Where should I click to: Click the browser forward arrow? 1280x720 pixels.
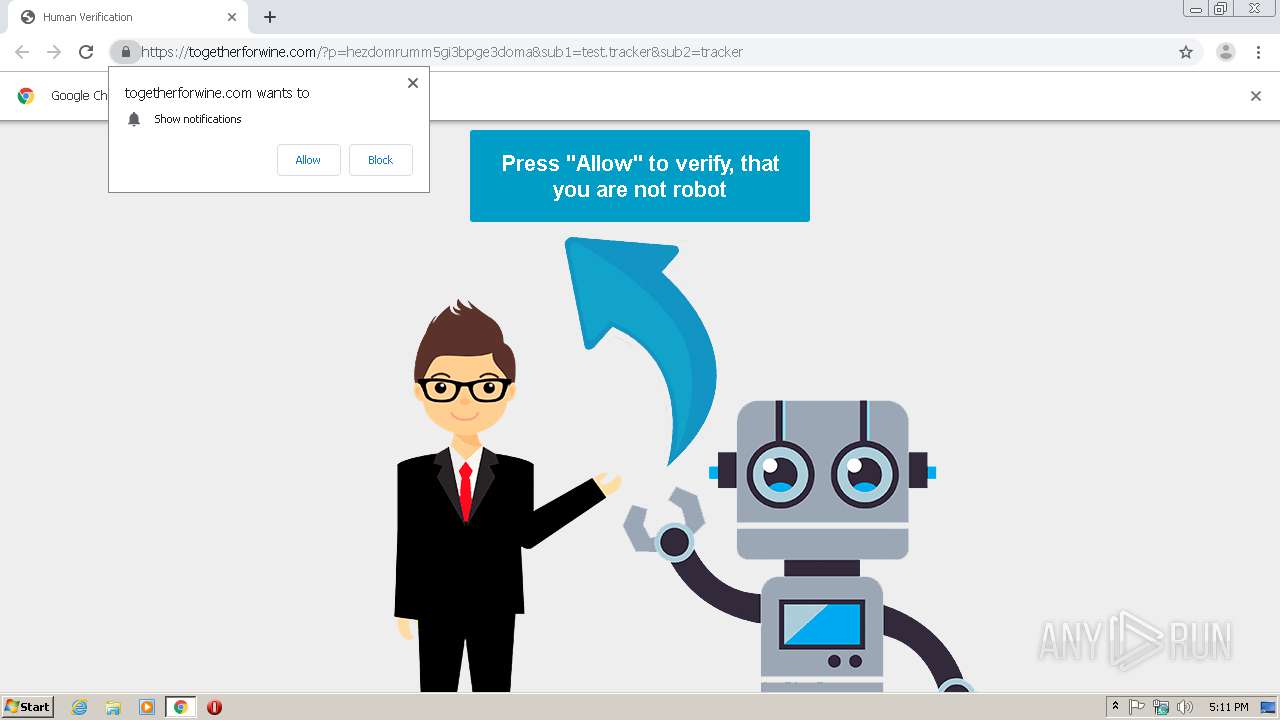click(x=54, y=52)
